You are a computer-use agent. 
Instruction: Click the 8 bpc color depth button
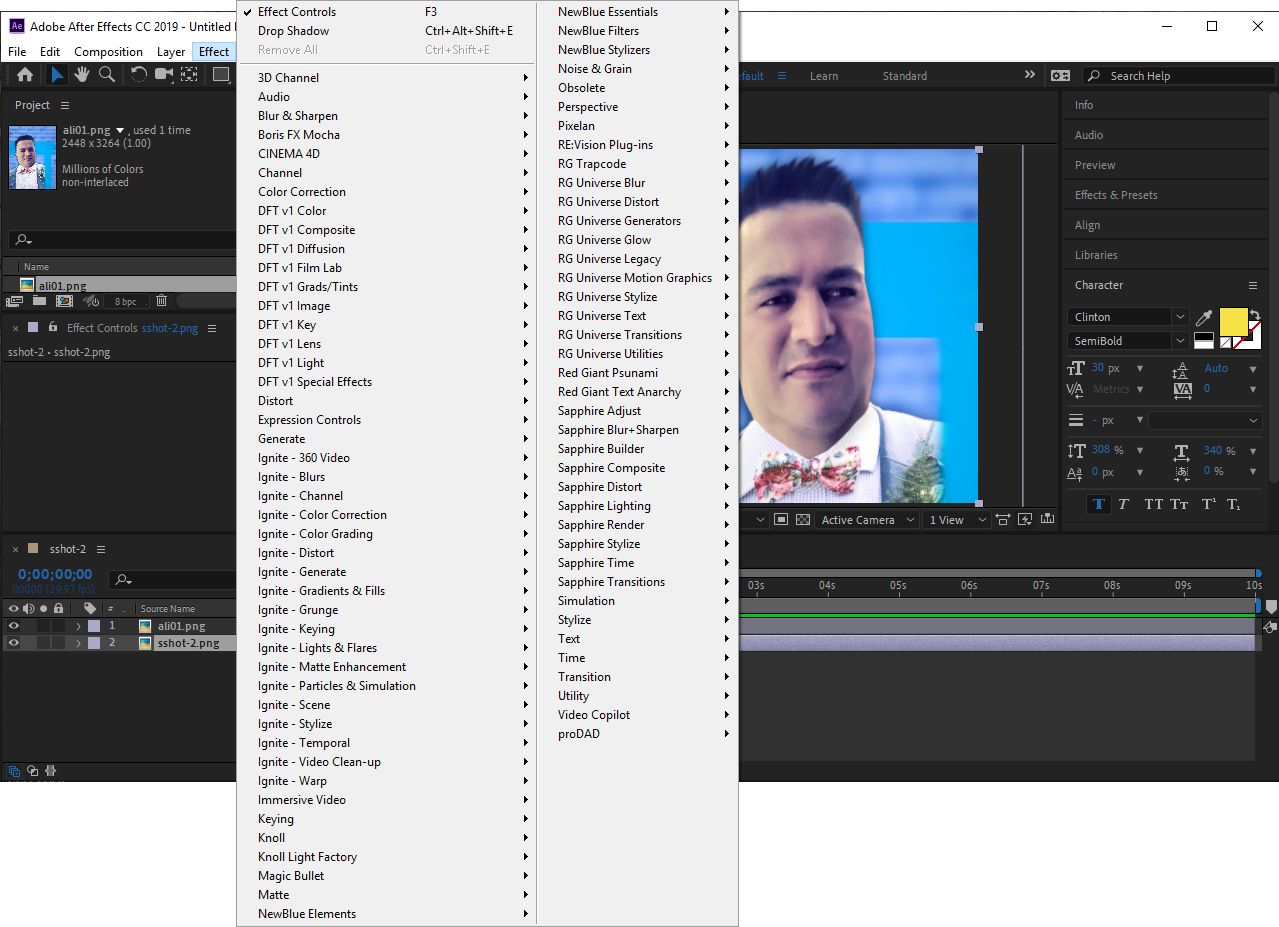click(x=125, y=301)
